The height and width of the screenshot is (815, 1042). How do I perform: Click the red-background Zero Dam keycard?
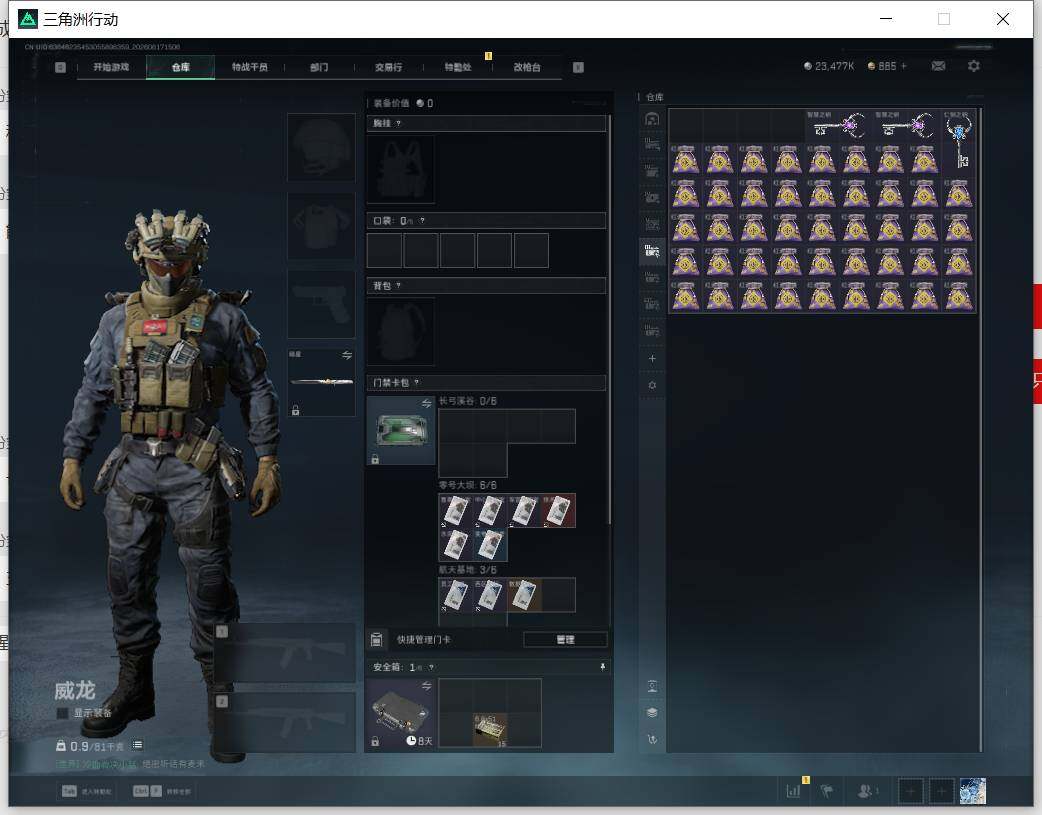(x=558, y=511)
